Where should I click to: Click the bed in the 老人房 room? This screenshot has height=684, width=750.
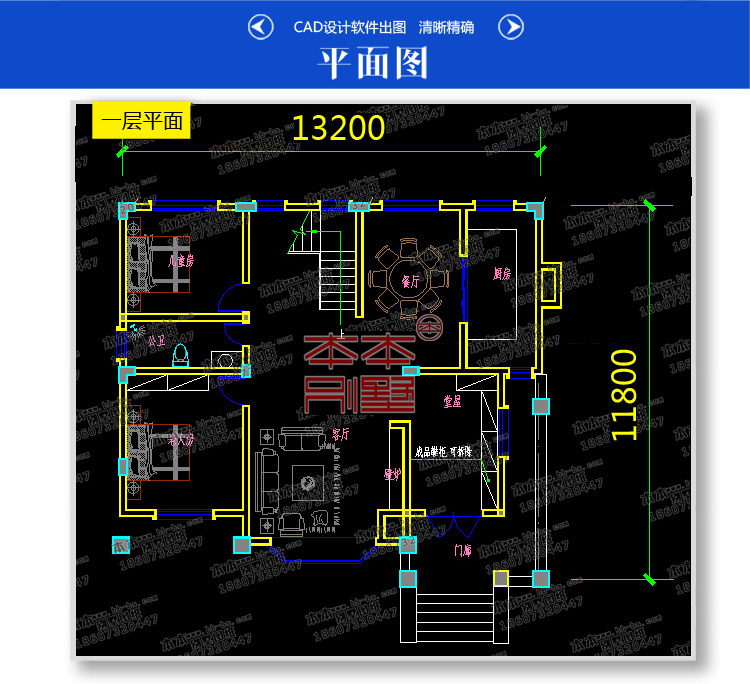[157, 452]
